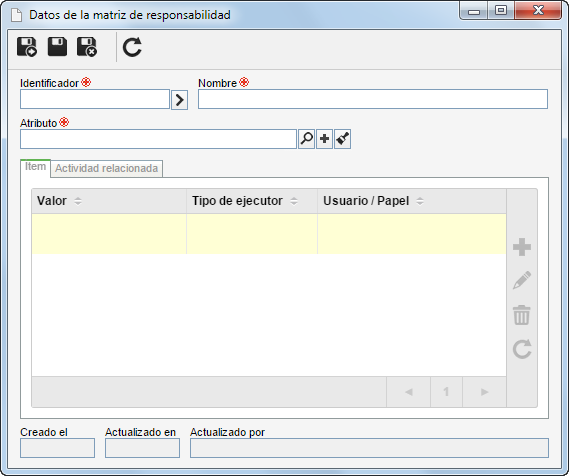569x476 pixels.
Task: Minimize the responsibility matrix window
Action: (474, 11)
